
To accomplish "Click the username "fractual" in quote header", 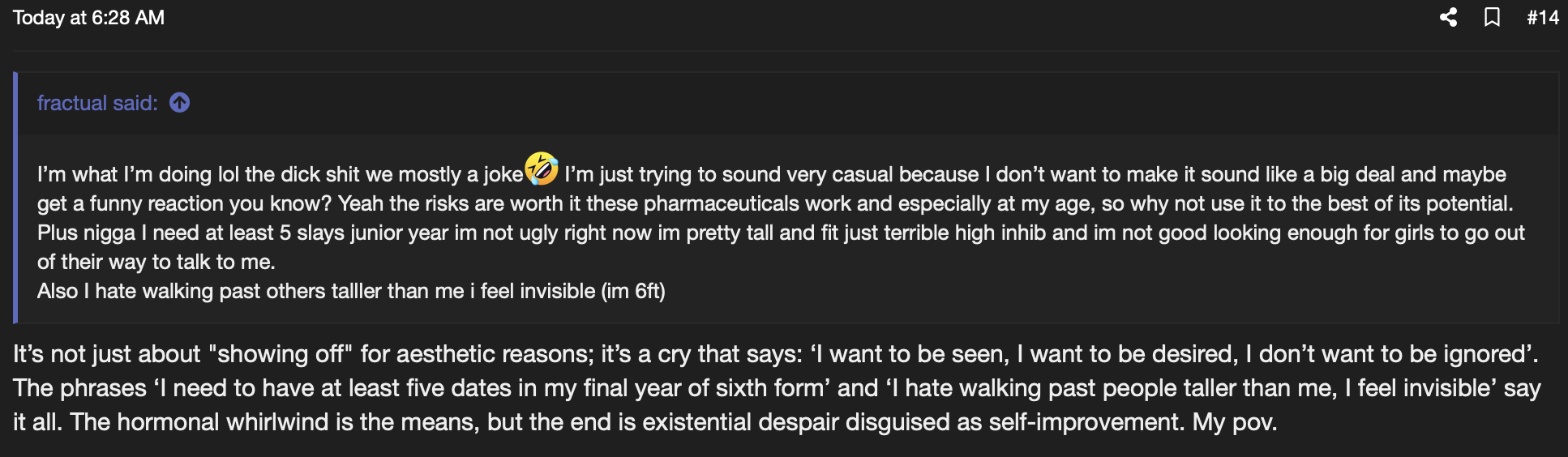I will tap(71, 103).
